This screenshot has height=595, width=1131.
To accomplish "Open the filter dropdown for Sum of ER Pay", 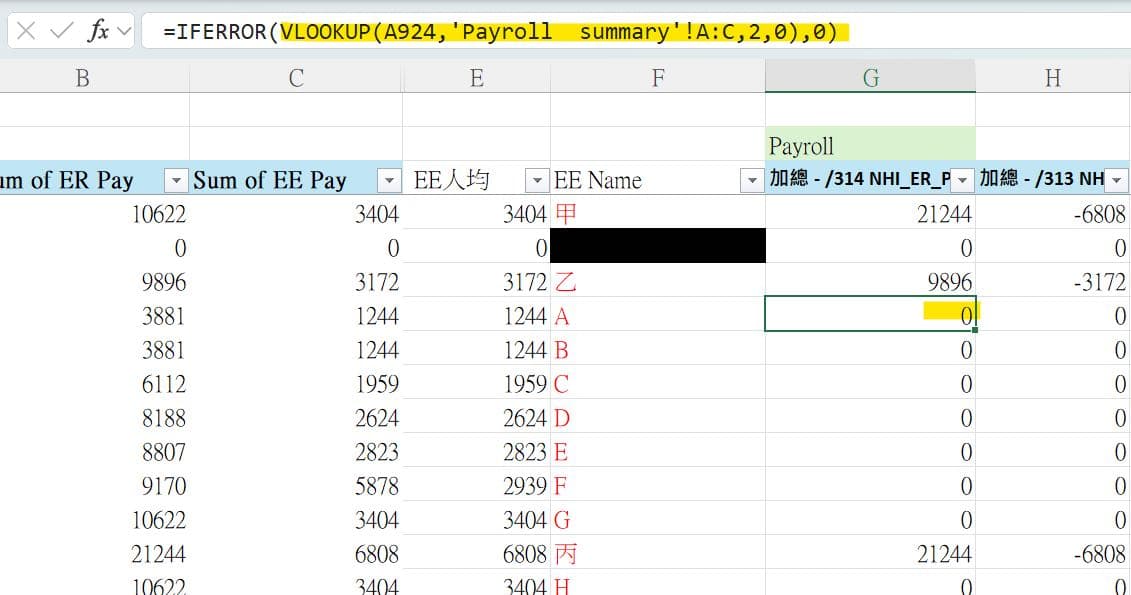I will point(176,180).
